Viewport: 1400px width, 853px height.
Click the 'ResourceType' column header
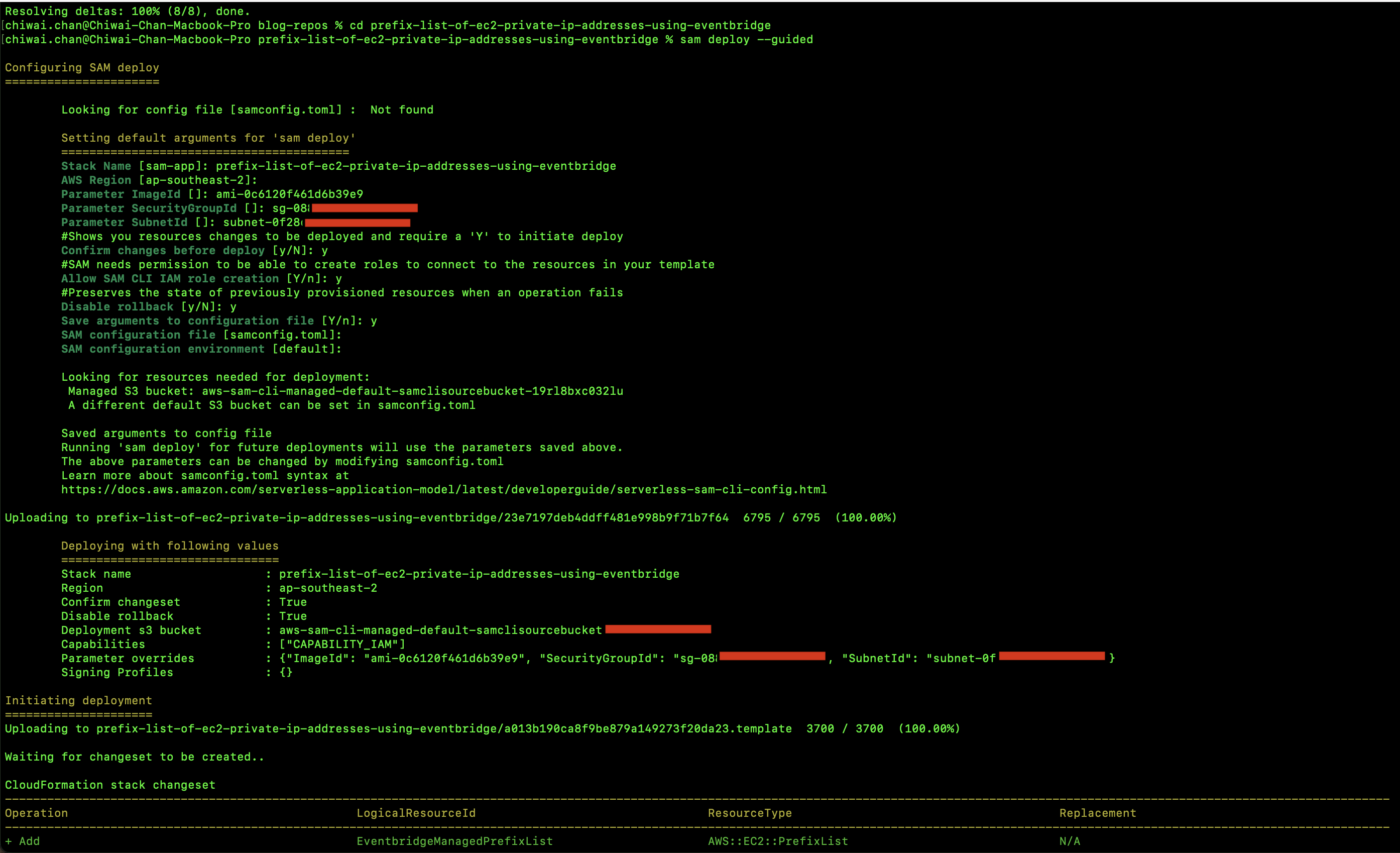[x=750, y=813]
